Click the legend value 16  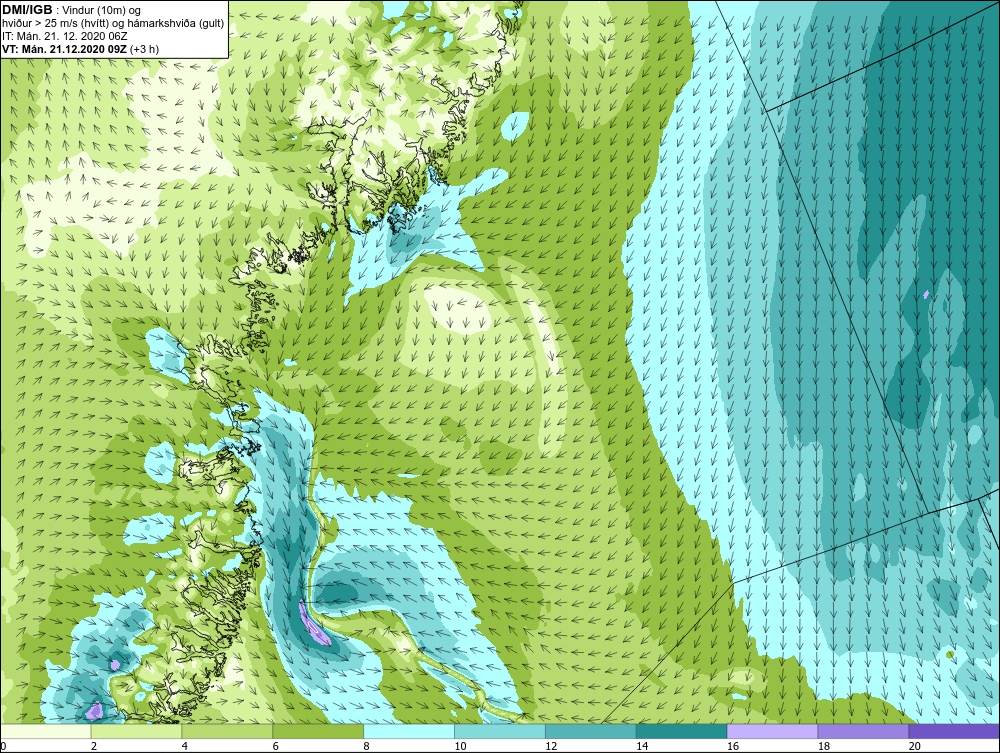pyautogui.click(x=733, y=746)
